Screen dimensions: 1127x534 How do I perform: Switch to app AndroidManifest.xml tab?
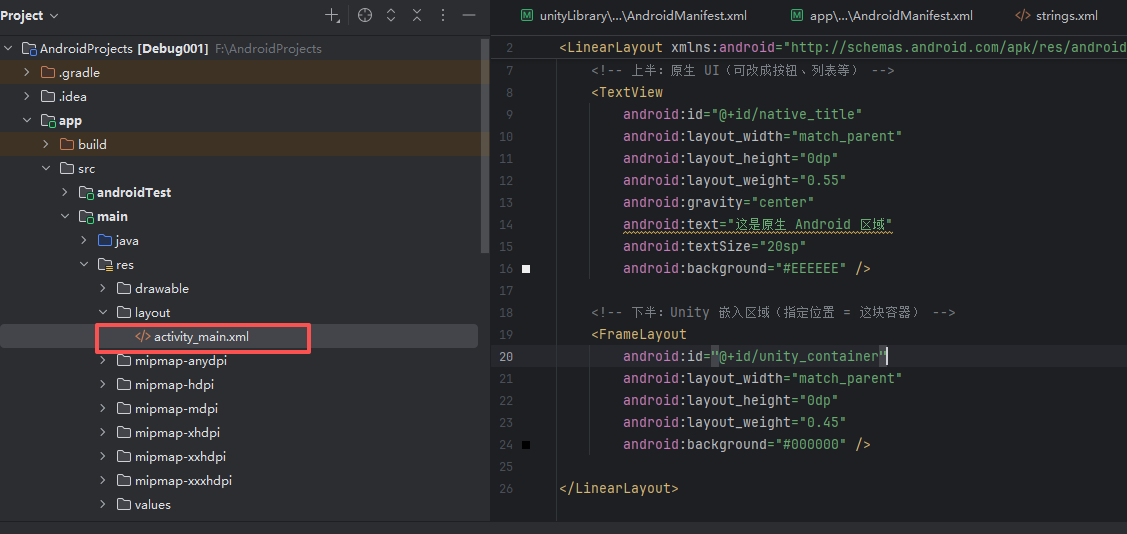[x=881, y=15]
